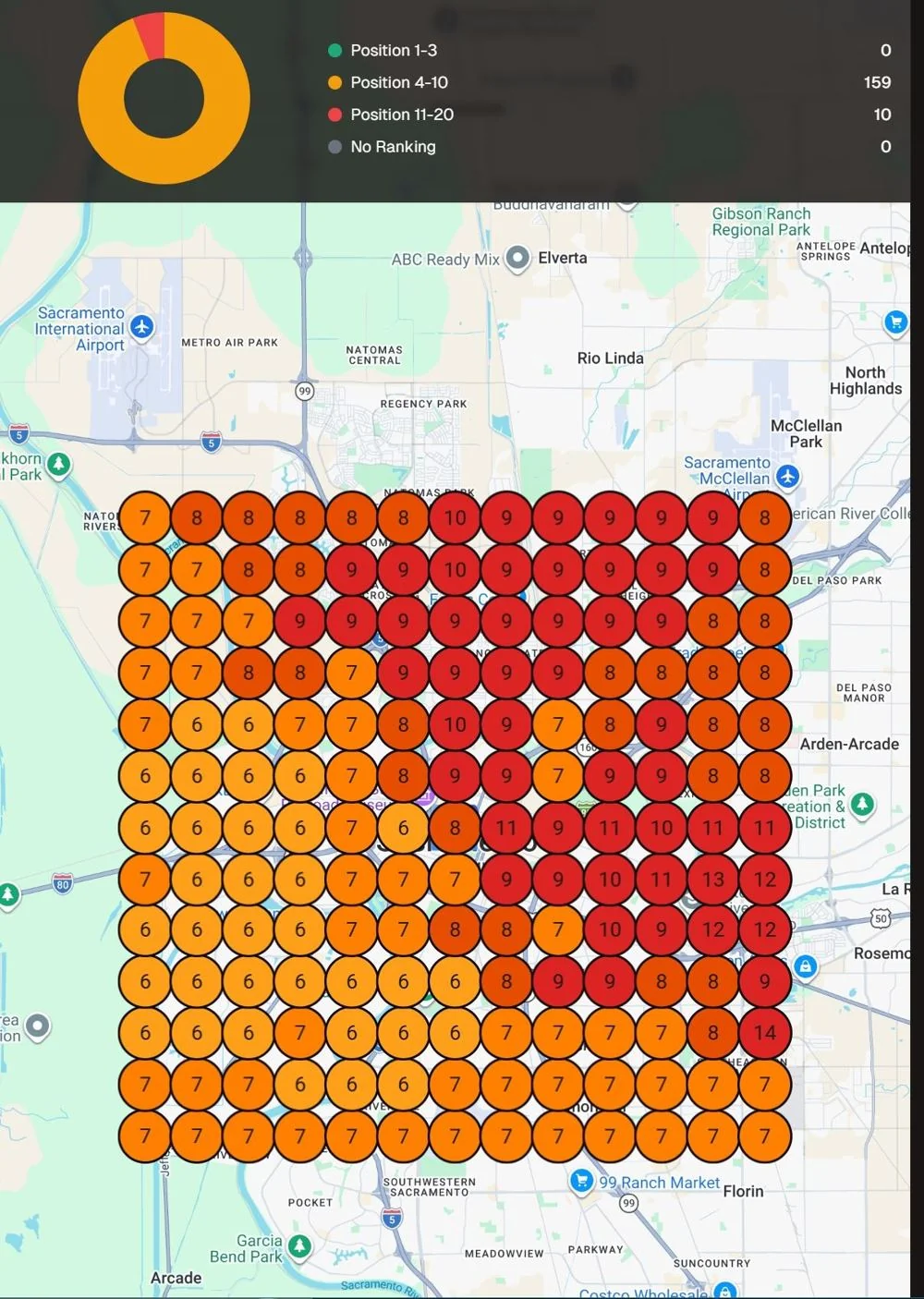Click the Meadowview neighborhood label

pos(504,1255)
